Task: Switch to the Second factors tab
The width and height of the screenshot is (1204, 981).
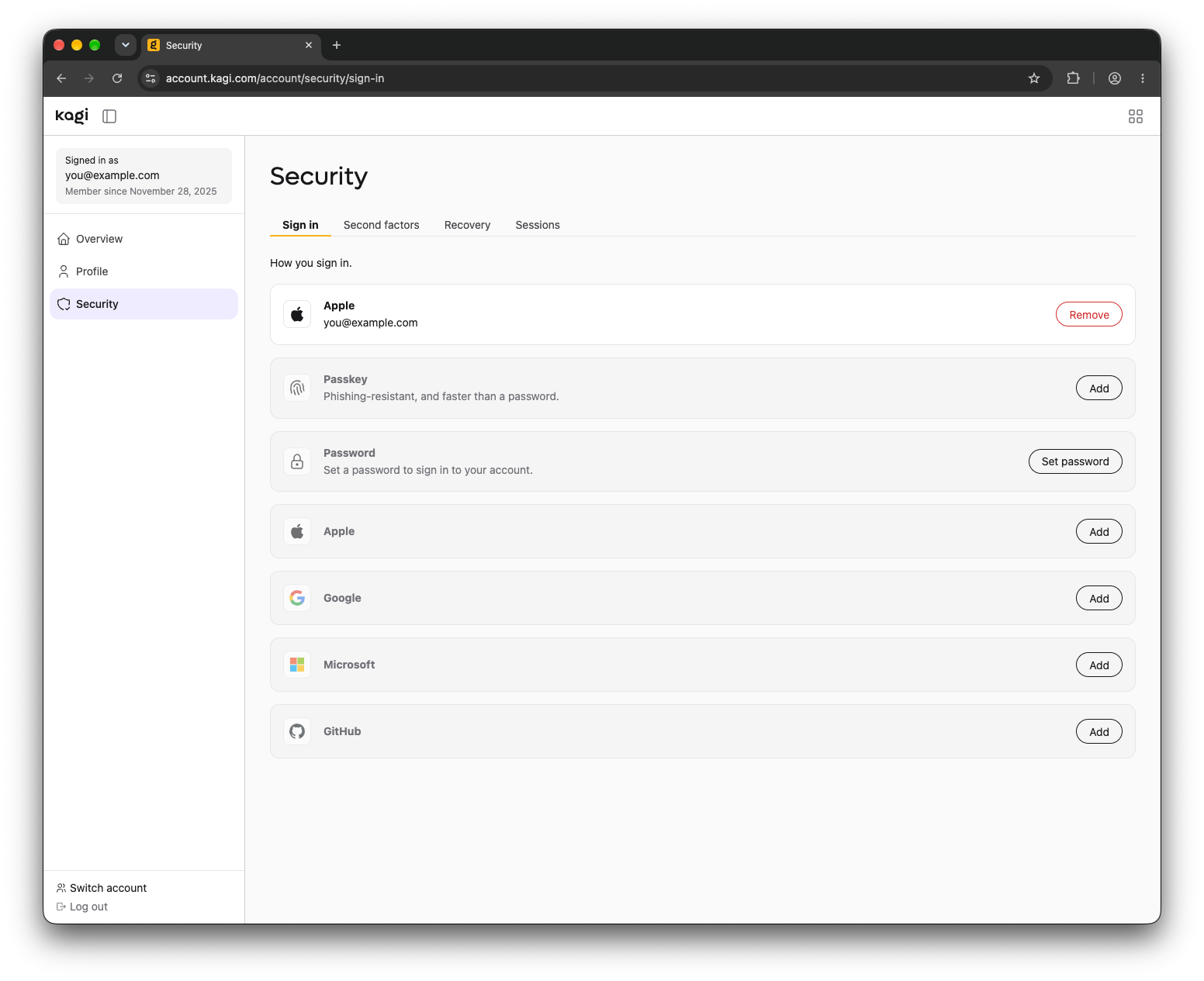Action: [381, 225]
